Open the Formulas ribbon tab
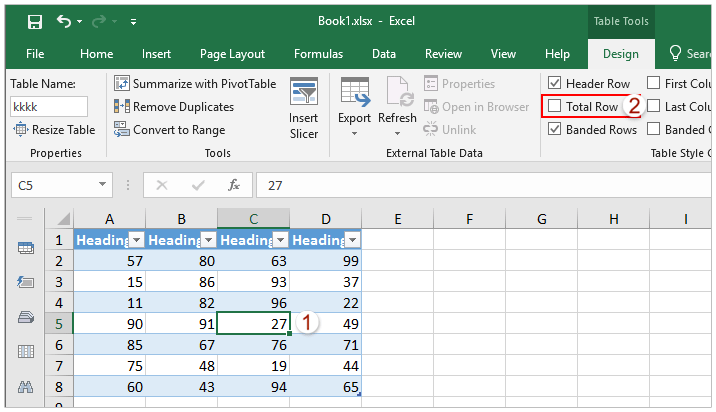Screen dimensions: 716x412 tap(318, 54)
